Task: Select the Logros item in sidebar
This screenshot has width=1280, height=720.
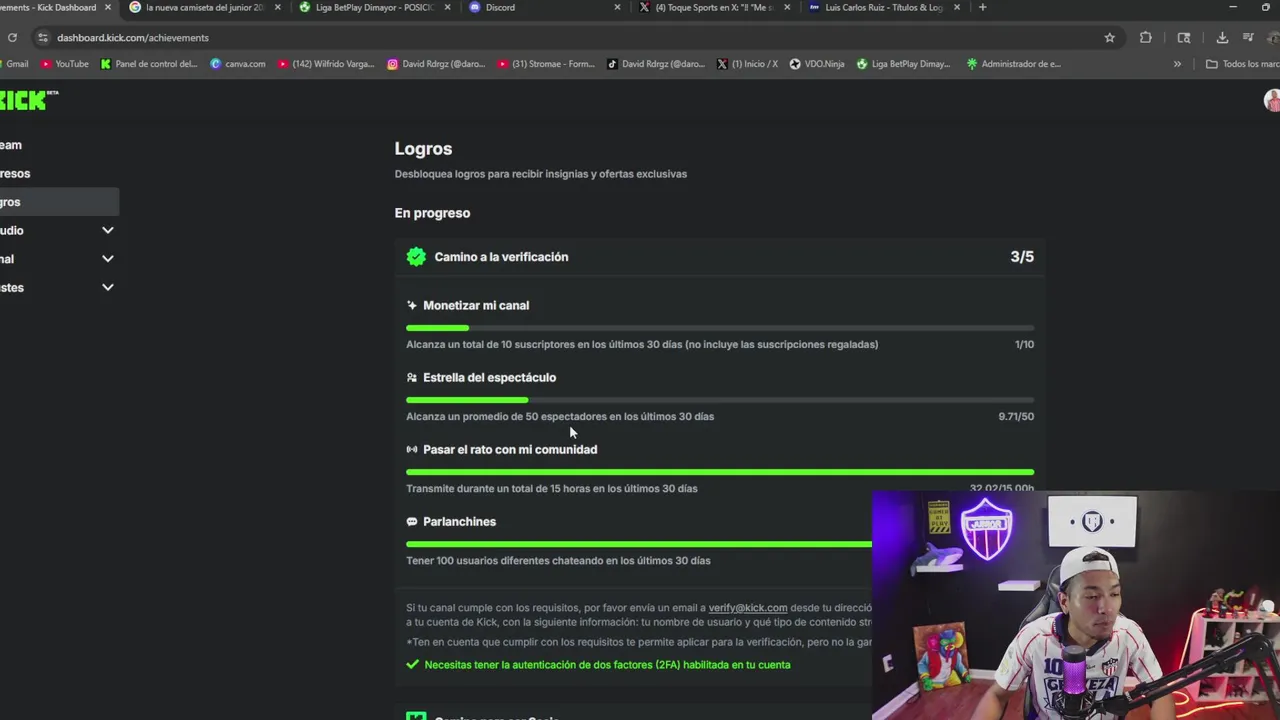Action: coord(58,202)
